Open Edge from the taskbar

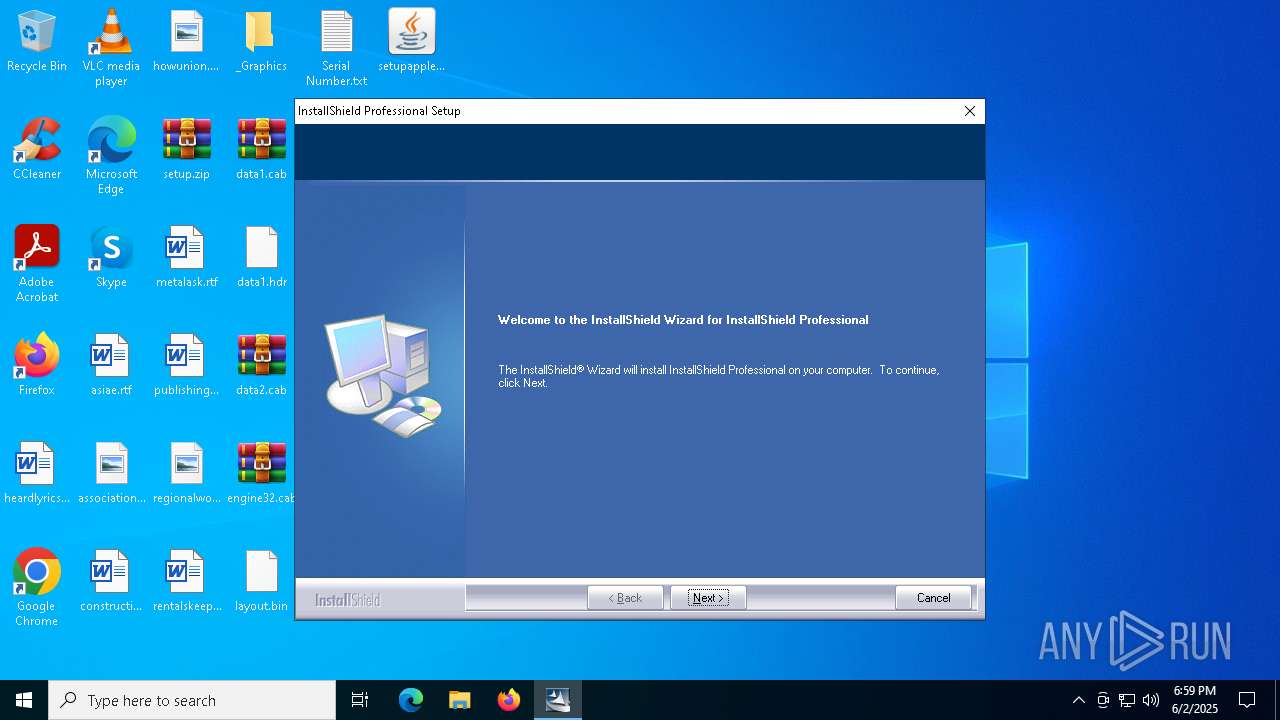(x=411, y=700)
